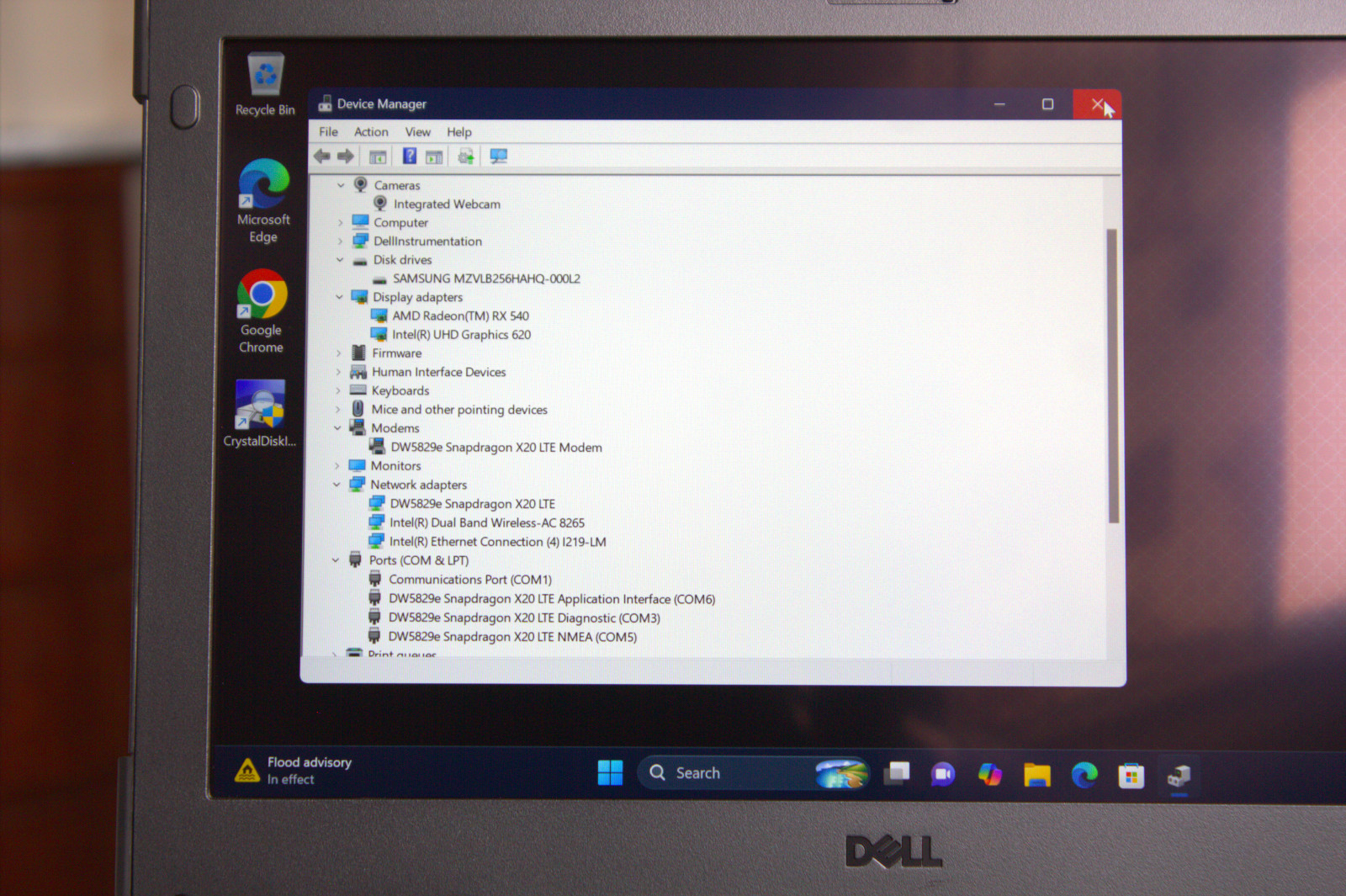
Task: Open Task View on the taskbar
Action: [x=897, y=773]
